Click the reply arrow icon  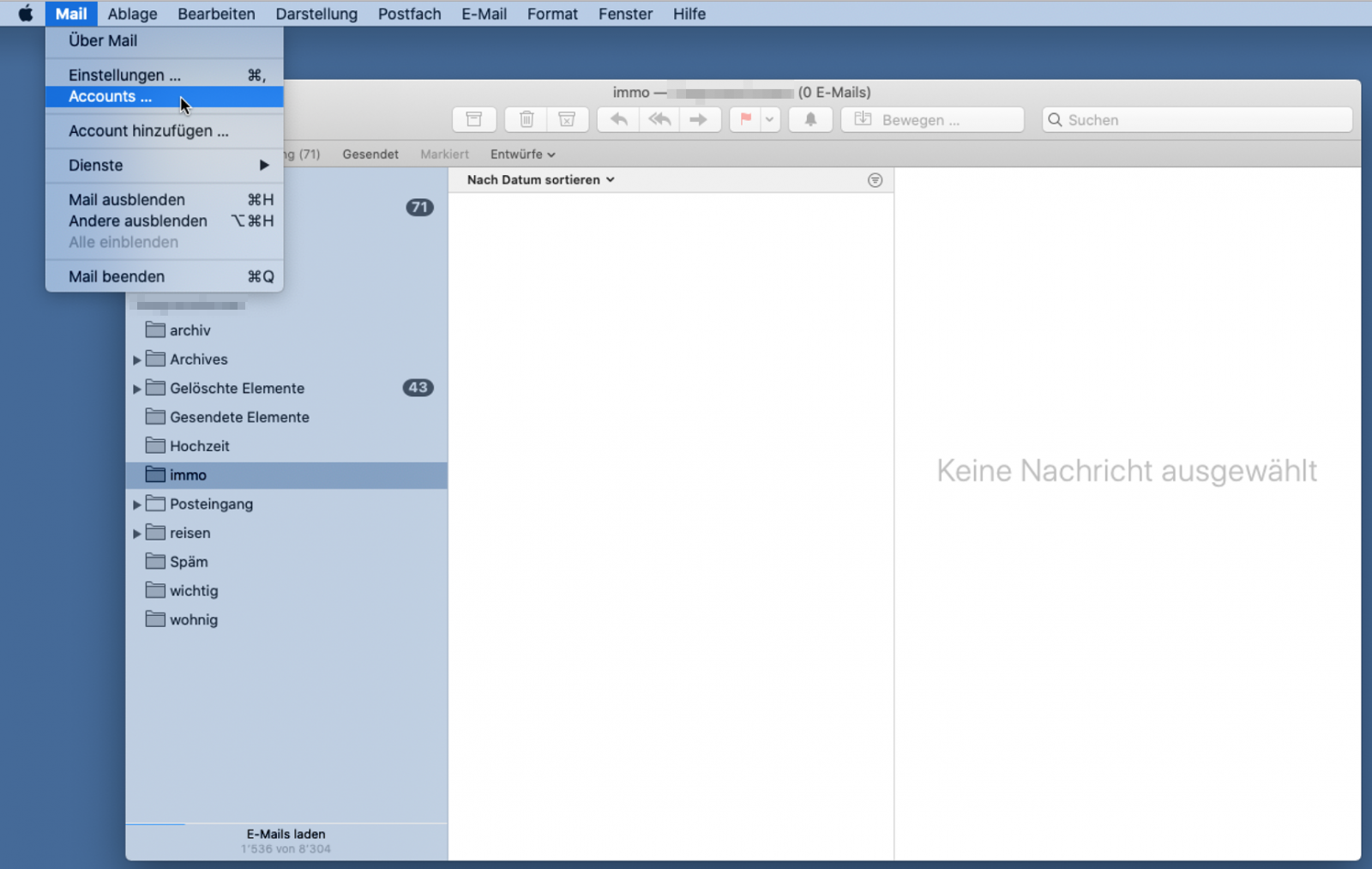(x=618, y=119)
